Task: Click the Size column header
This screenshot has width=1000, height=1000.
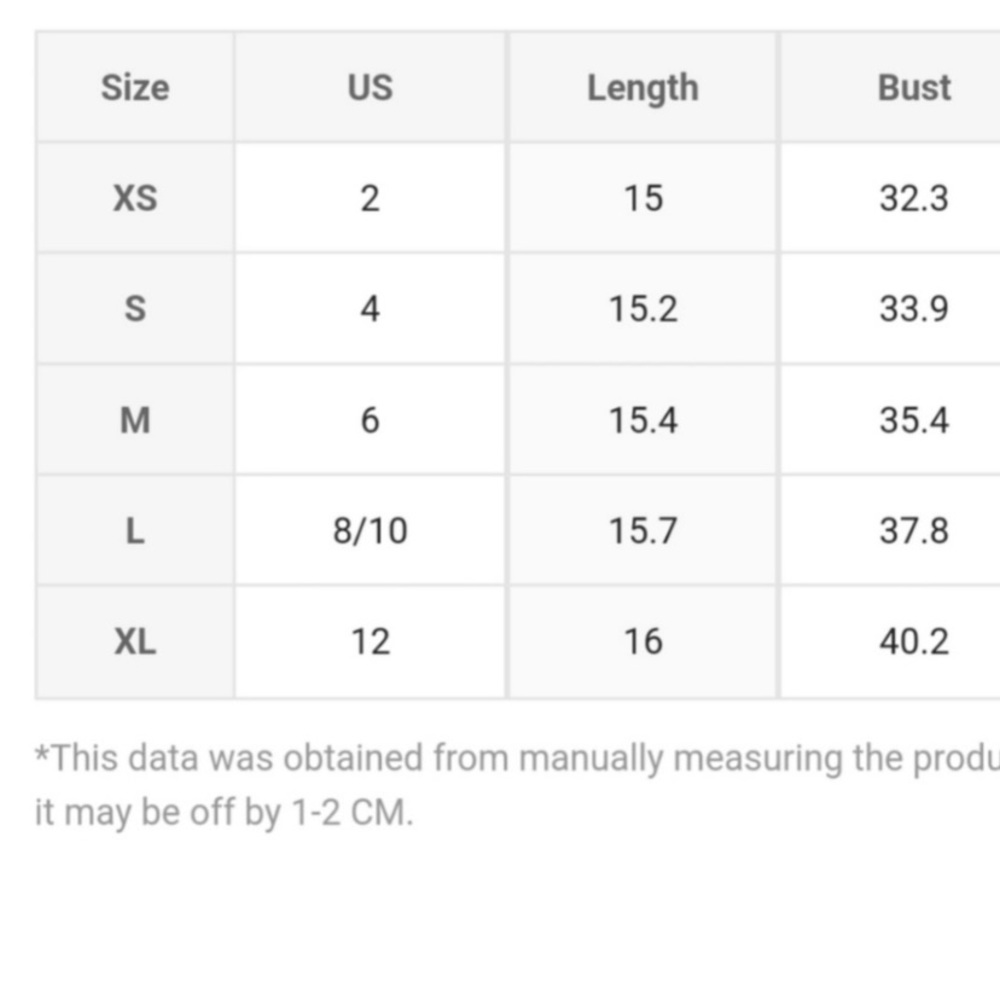Action: 135,87
